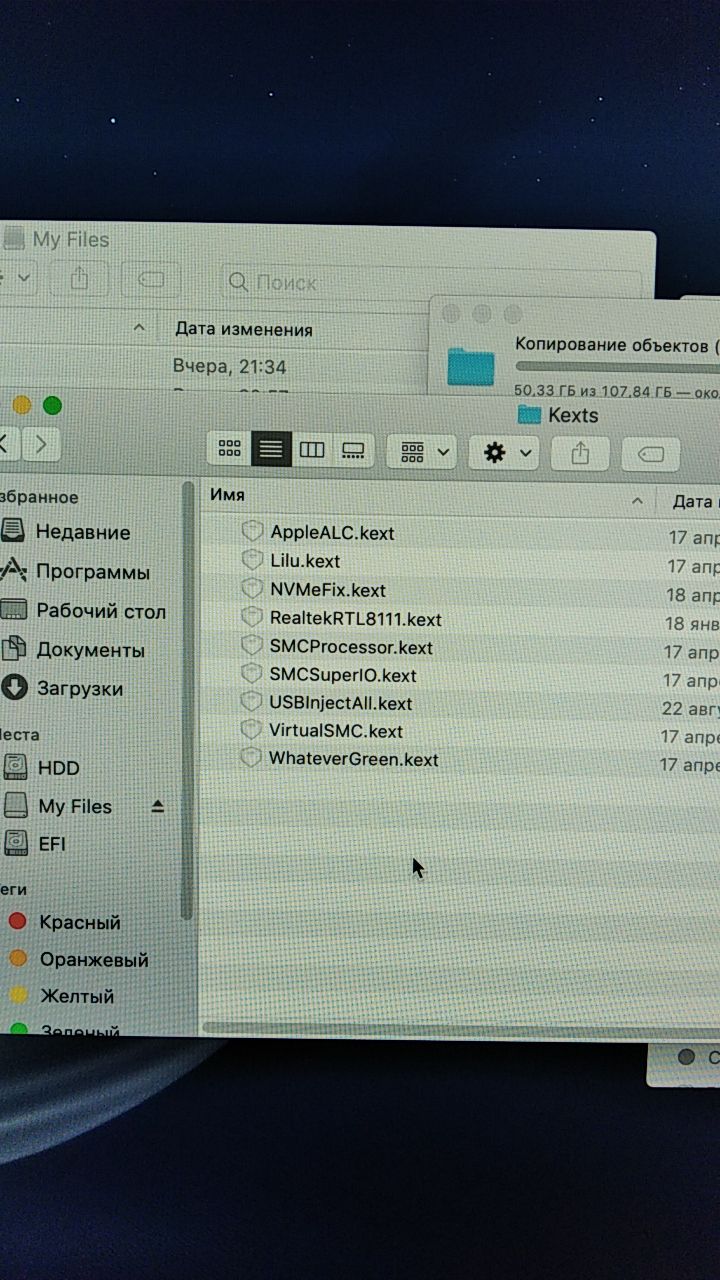
Task: Click the sidebar vertical scrollbar
Action: click(187, 700)
